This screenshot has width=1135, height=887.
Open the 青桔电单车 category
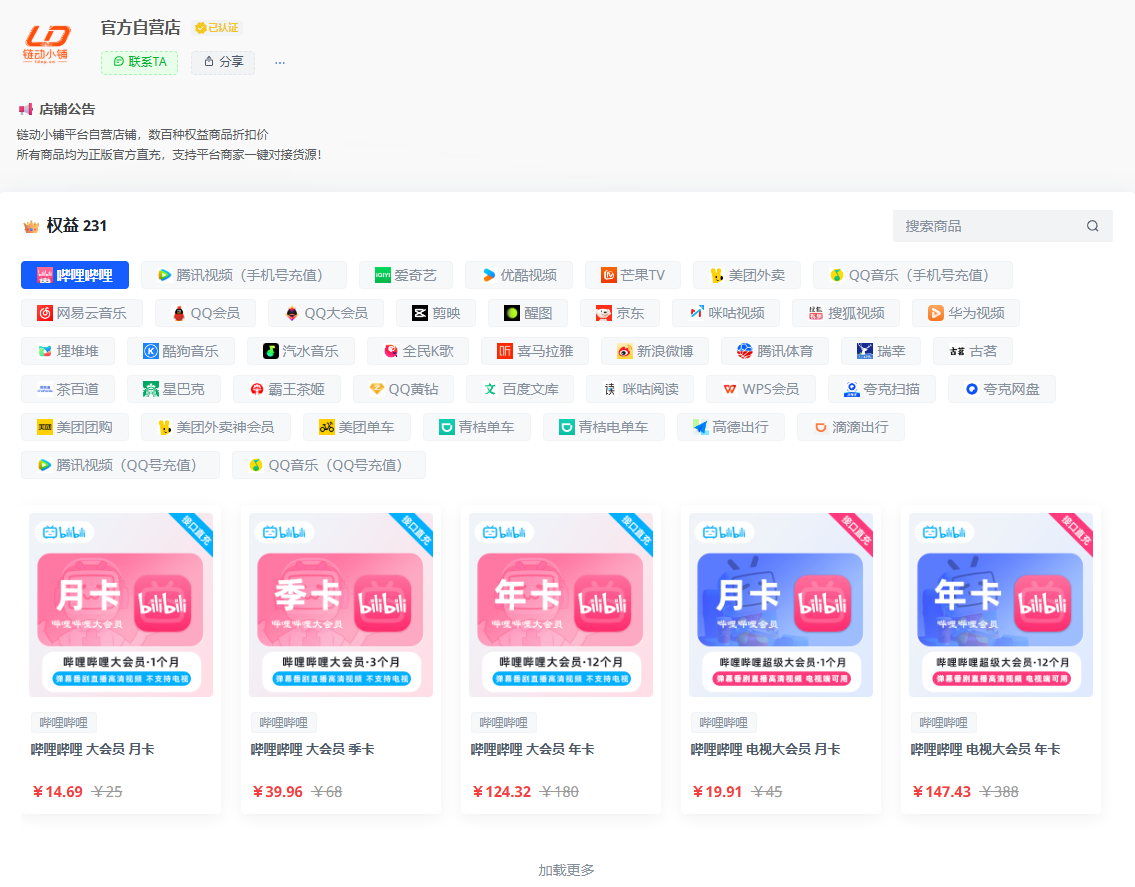(604, 427)
